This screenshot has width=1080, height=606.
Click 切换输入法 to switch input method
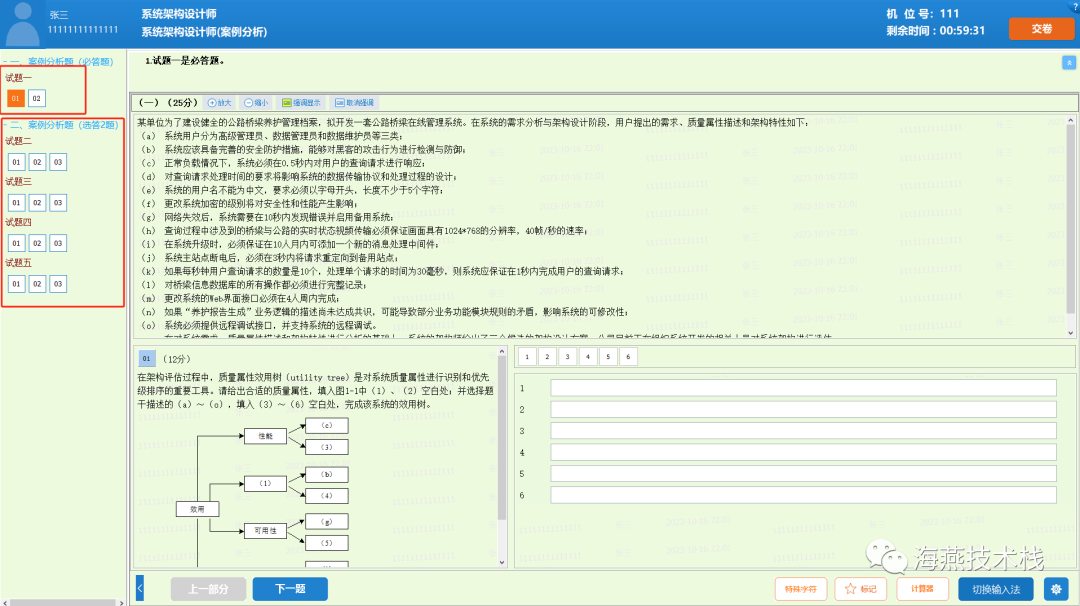(996, 589)
